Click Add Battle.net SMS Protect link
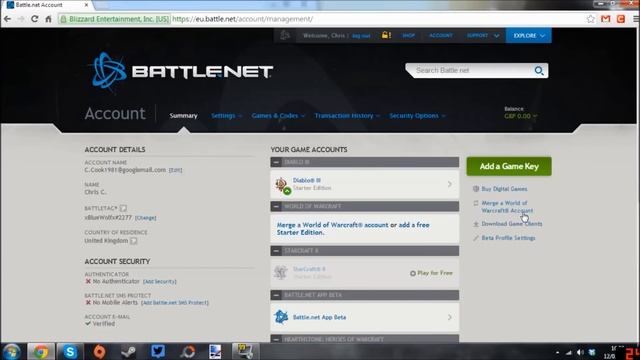This screenshot has width=640, height=360. (x=175, y=302)
